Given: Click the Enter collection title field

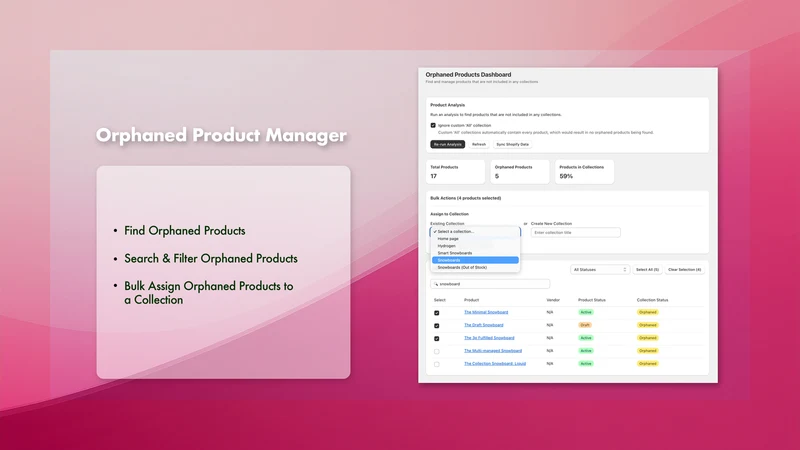Looking at the screenshot, I should 576,233.
